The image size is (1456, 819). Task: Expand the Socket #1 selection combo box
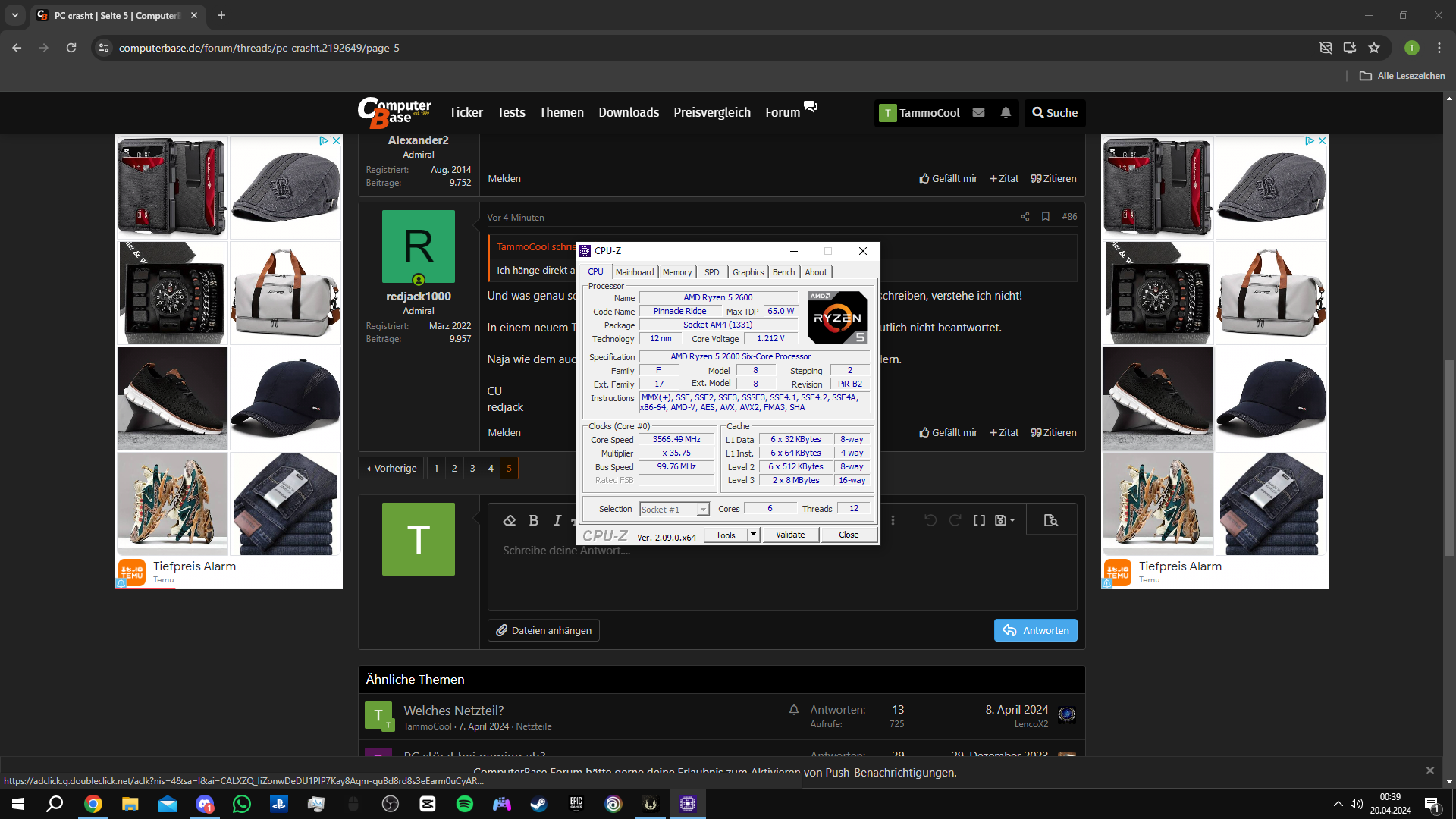pos(703,510)
